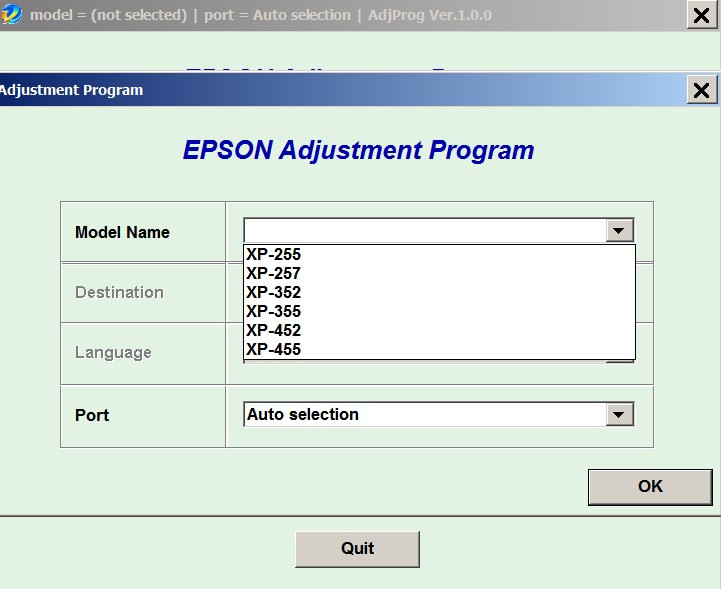Click the EPSON Adjustment Program heading

(x=358, y=150)
